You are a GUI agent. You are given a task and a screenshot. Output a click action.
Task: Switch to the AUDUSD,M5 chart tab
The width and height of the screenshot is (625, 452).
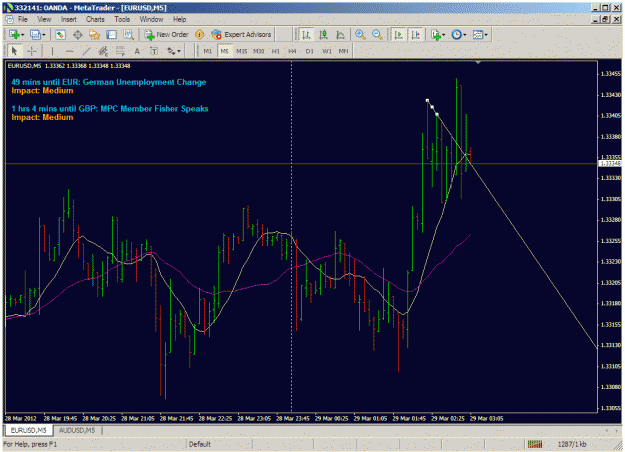77,430
